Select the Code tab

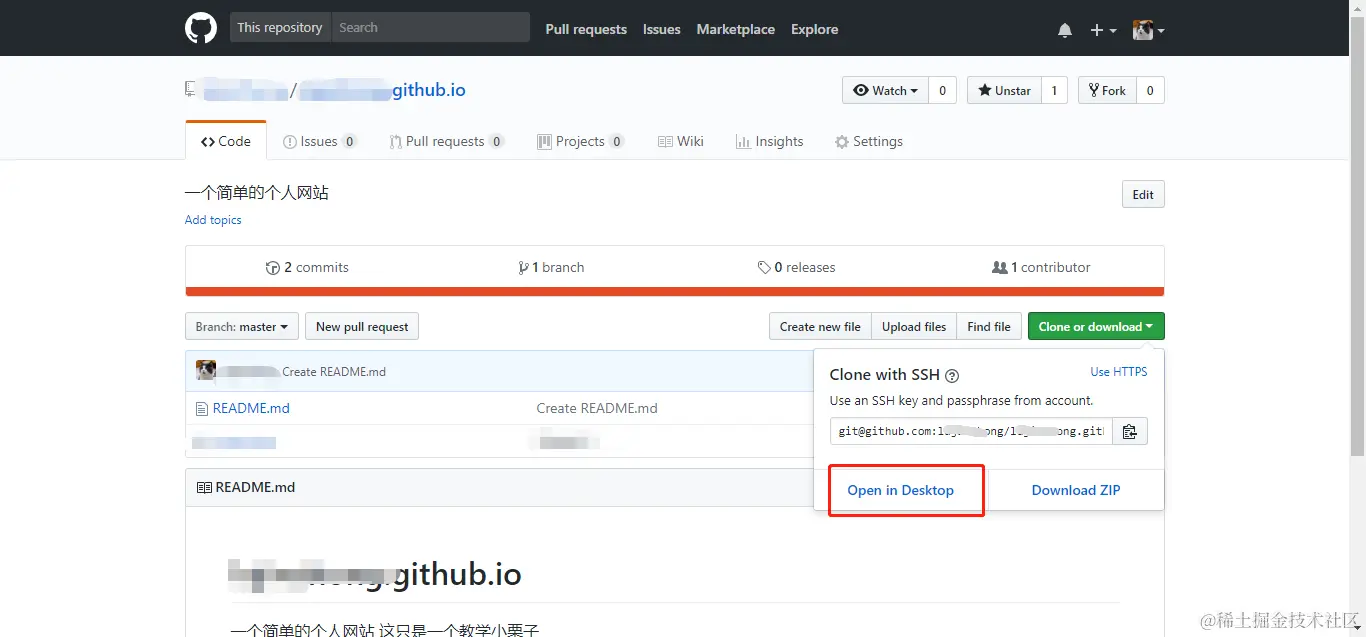tap(226, 141)
